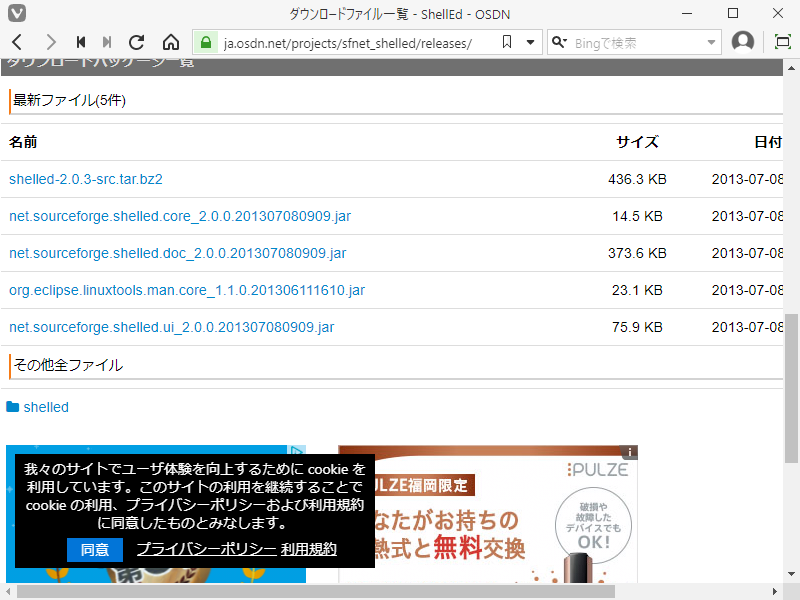Click the green padlock security badge

pyautogui.click(x=205, y=42)
